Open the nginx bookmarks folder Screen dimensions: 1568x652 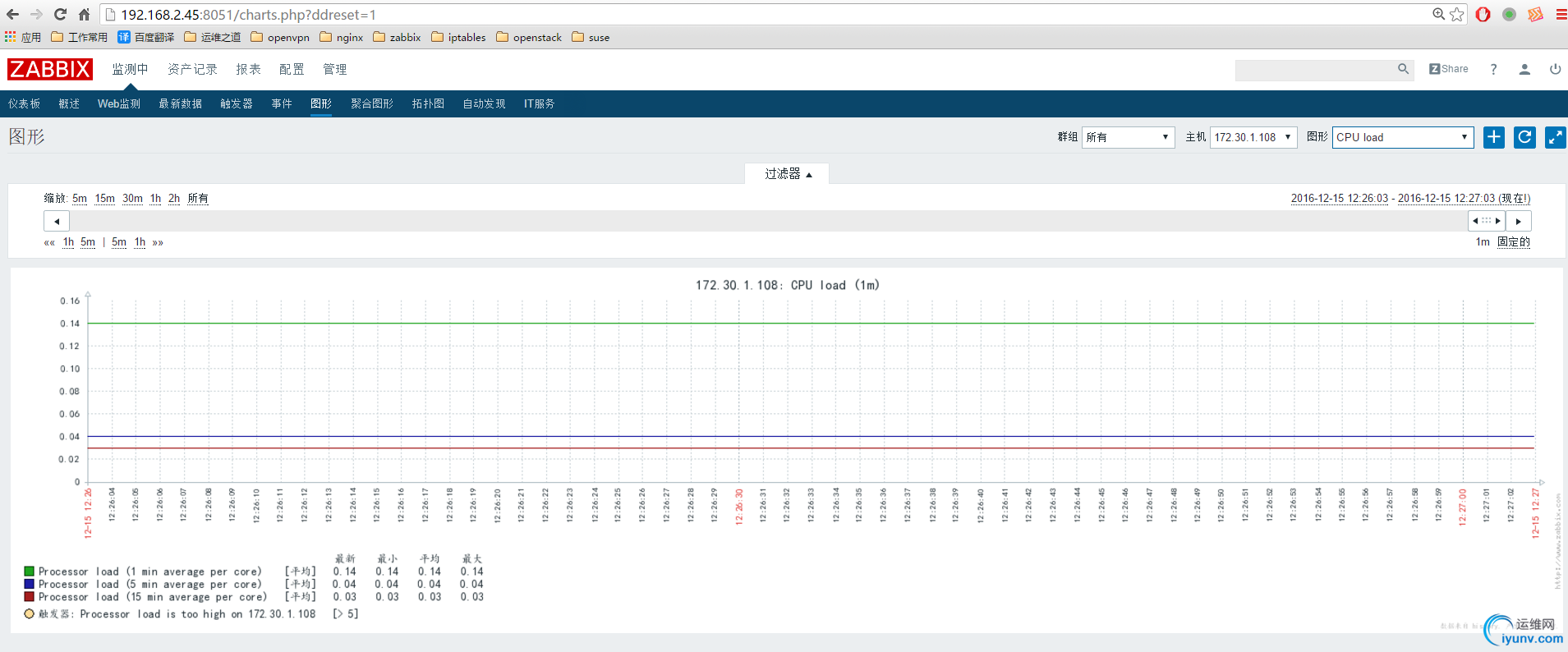coord(341,37)
